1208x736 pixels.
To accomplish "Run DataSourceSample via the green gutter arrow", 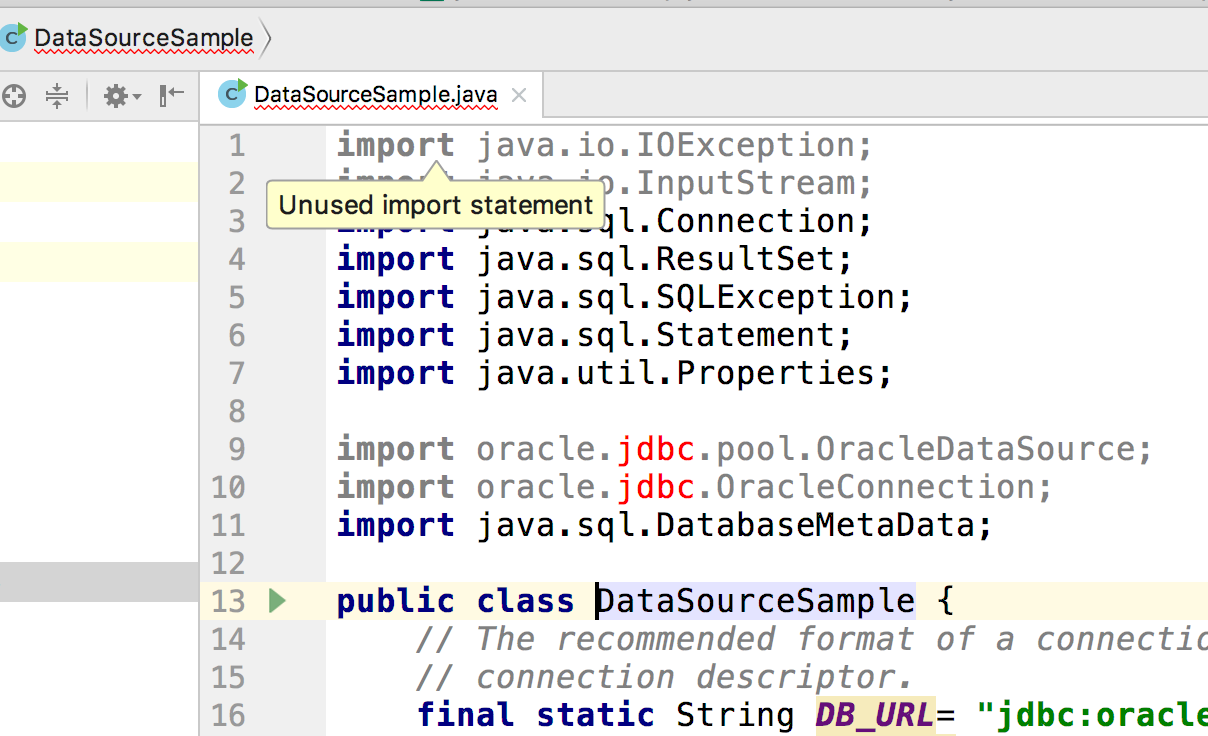I will pyautogui.click(x=278, y=600).
